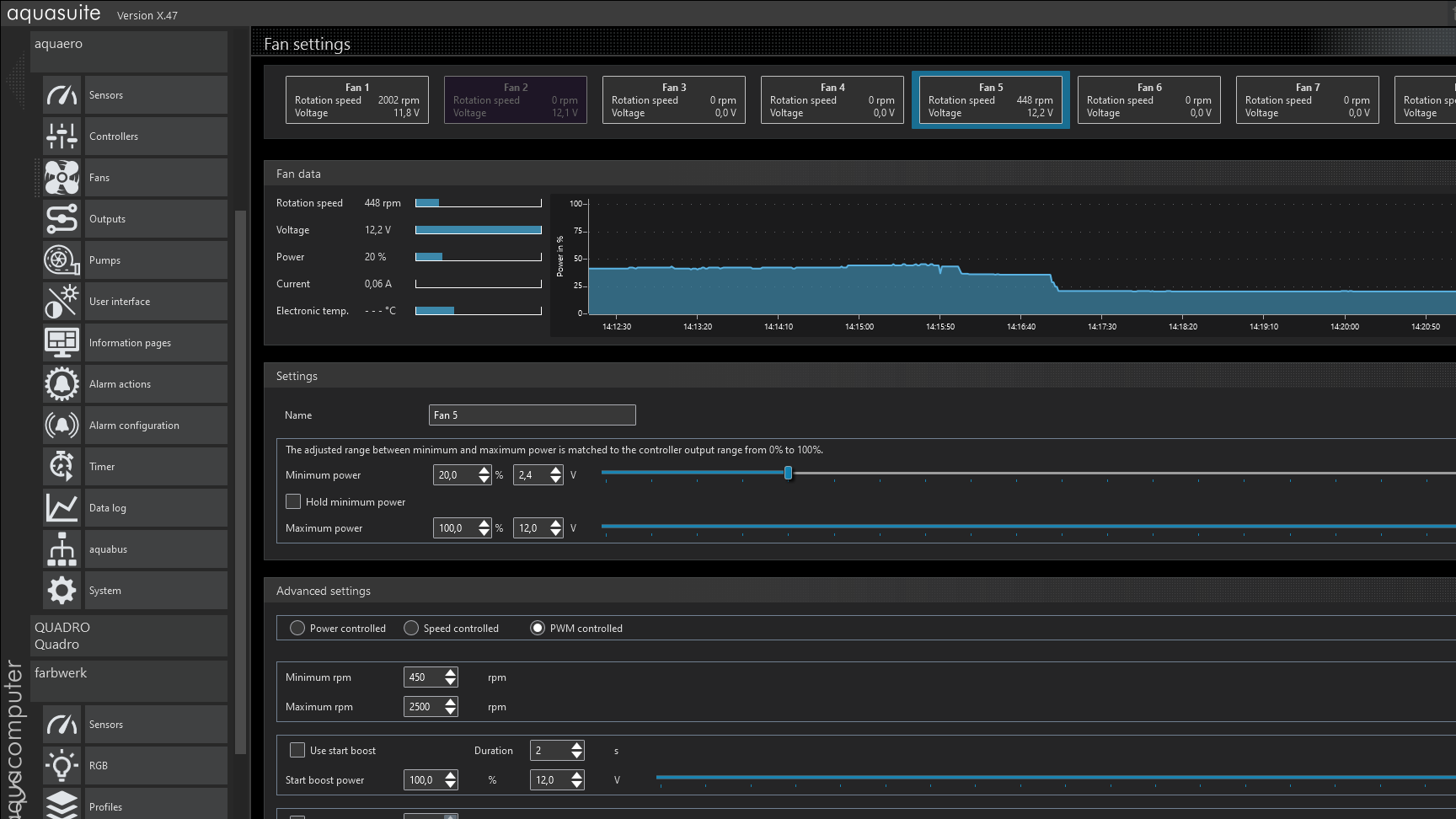Click the Controllers sliders icon

[62, 136]
